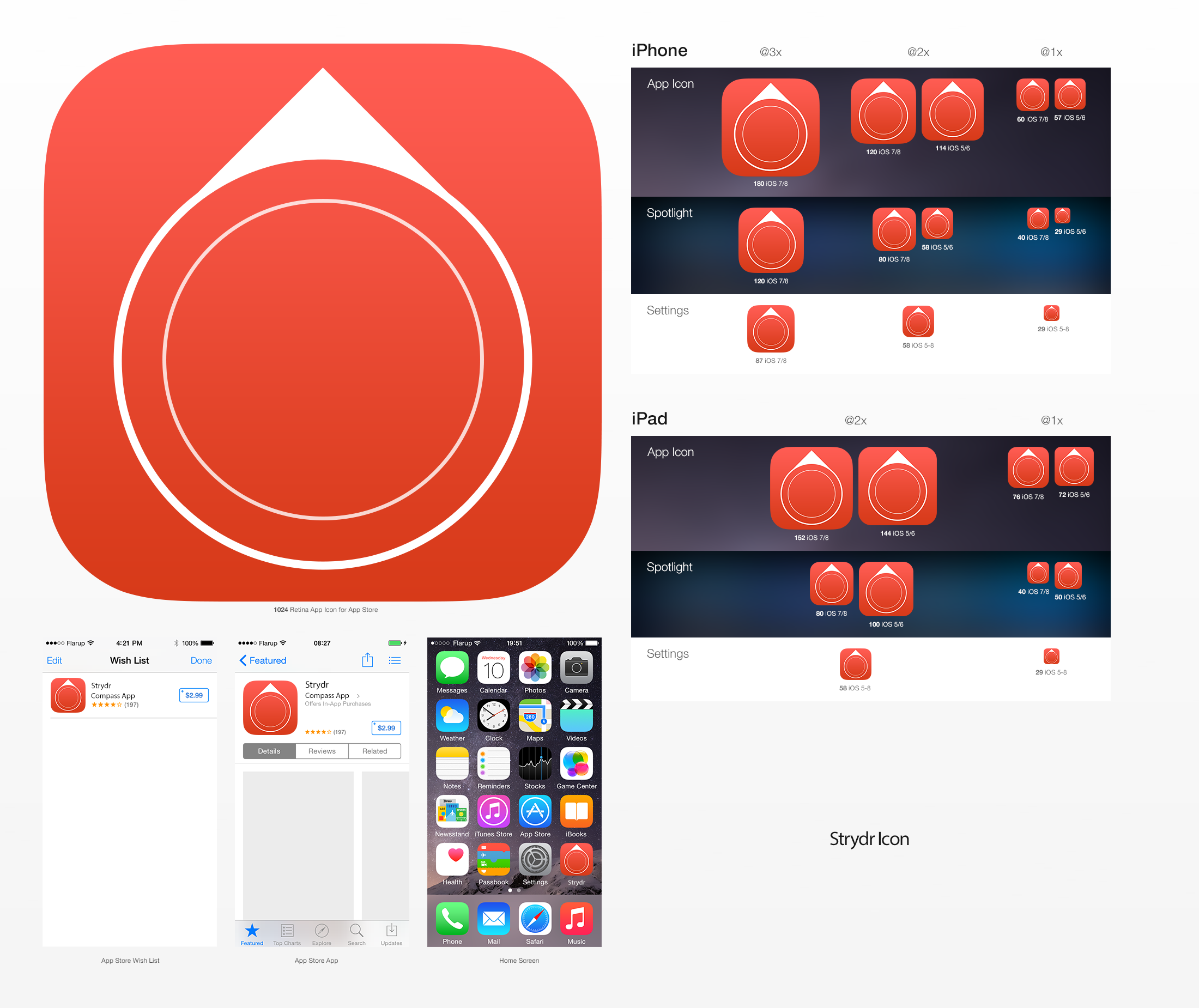Click the 1024 Retina App Icon artwork

[323, 323]
